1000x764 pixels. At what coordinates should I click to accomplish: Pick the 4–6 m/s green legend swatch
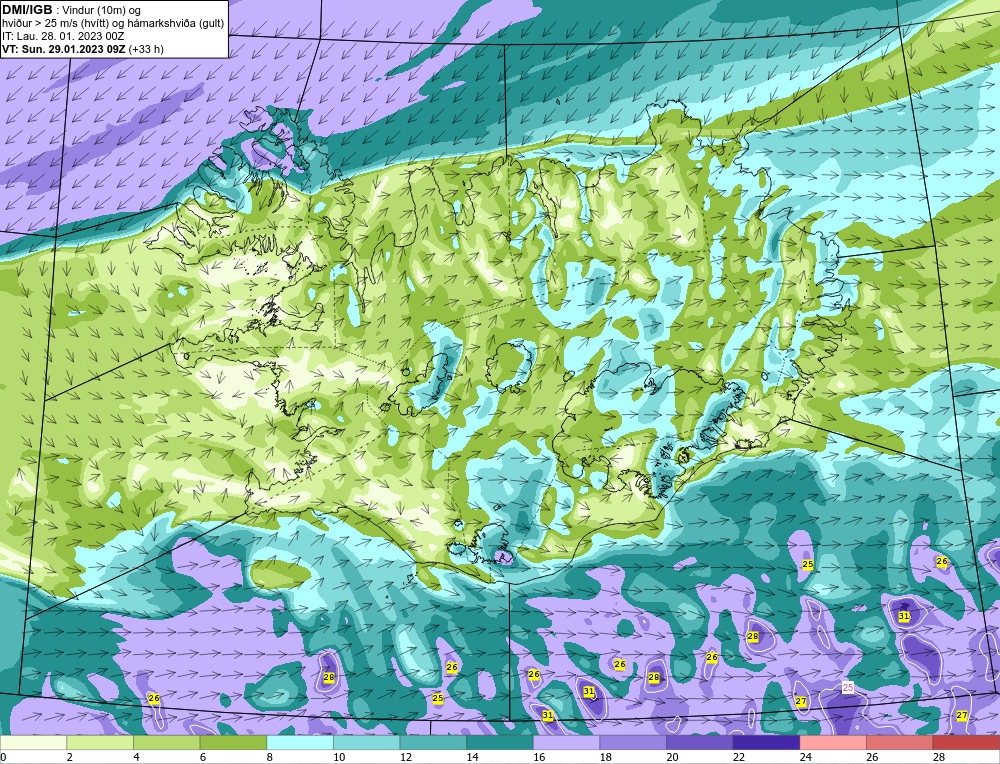click(166, 742)
